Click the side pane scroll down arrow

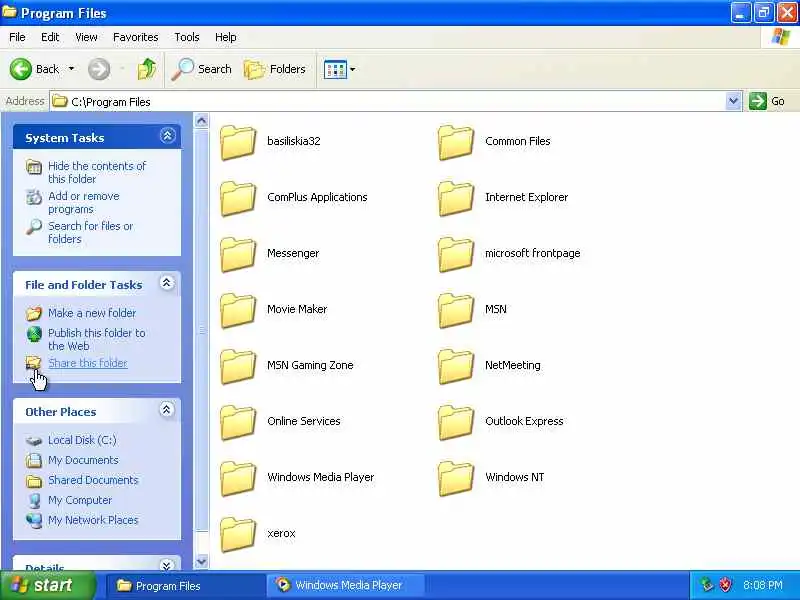[x=202, y=561]
